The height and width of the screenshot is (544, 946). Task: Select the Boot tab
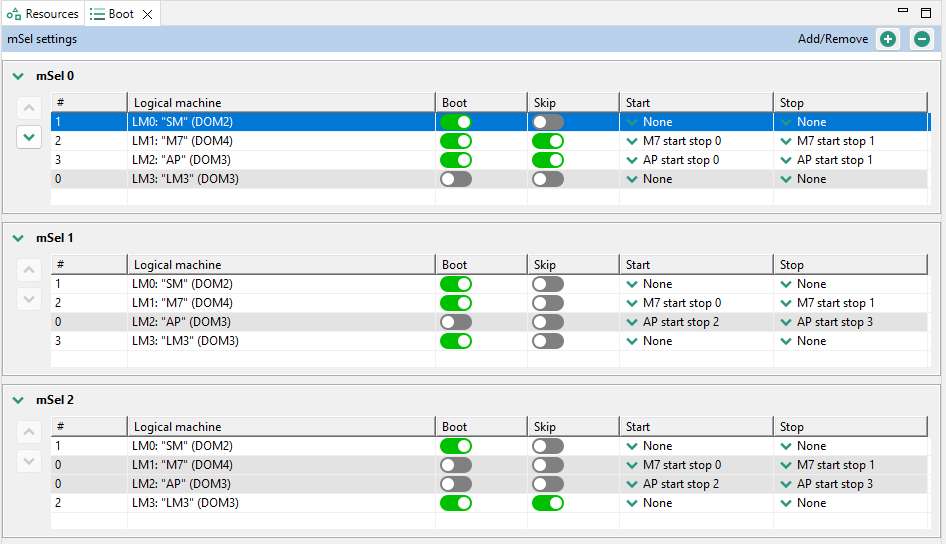pyautogui.click(x=112, y=14)
